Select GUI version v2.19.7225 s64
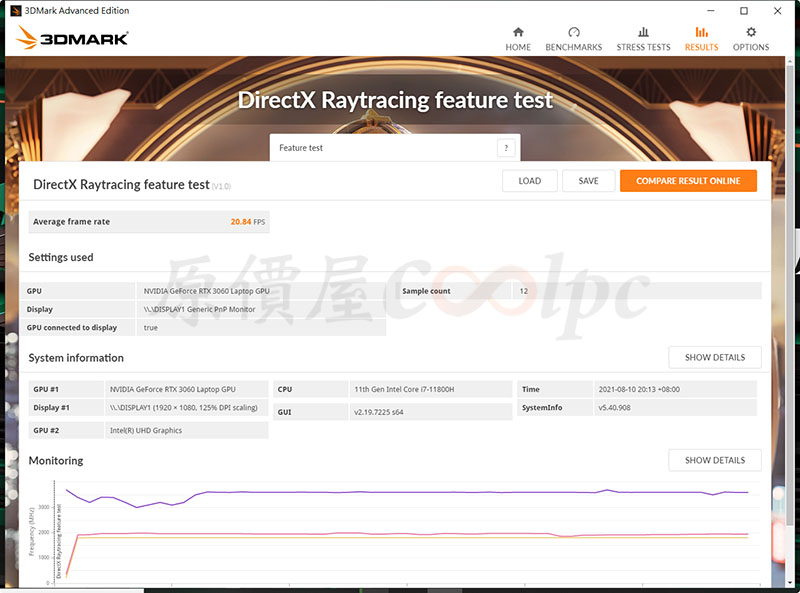800x593 pixels. tap(379, 412)
